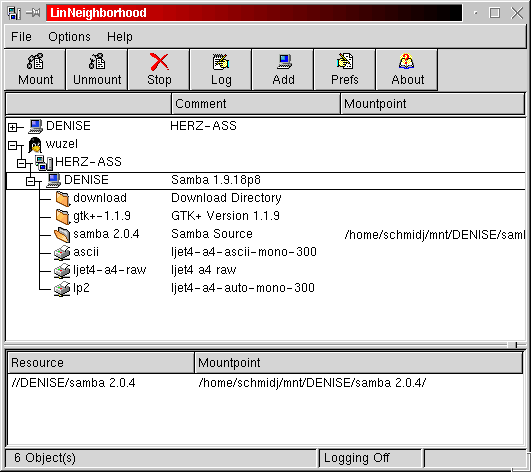Select the lp2 printer entry
Viewport: 531px width, 472px height.
81,288
